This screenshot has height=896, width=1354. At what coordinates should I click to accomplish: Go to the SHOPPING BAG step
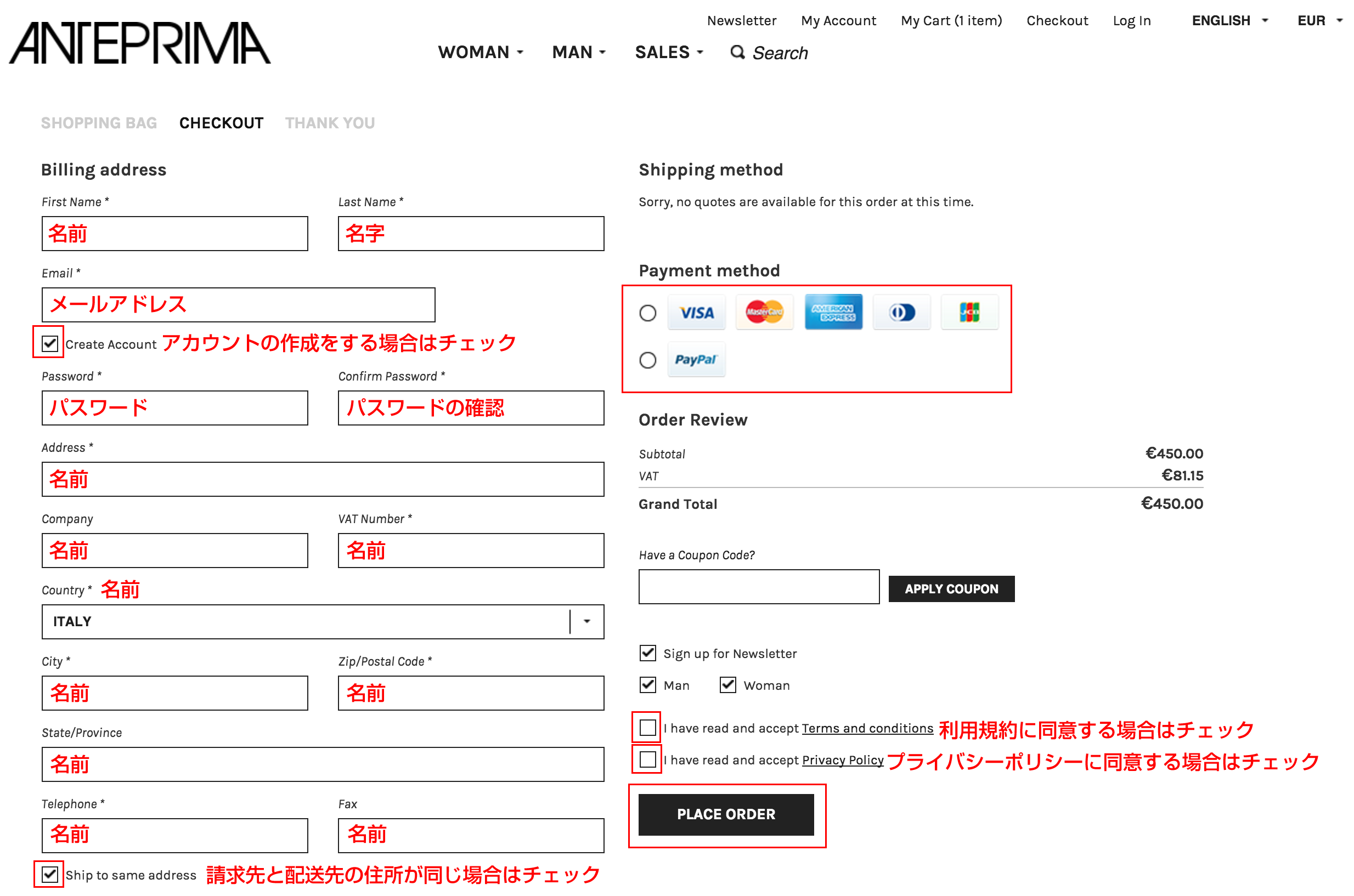coord(99,123)
